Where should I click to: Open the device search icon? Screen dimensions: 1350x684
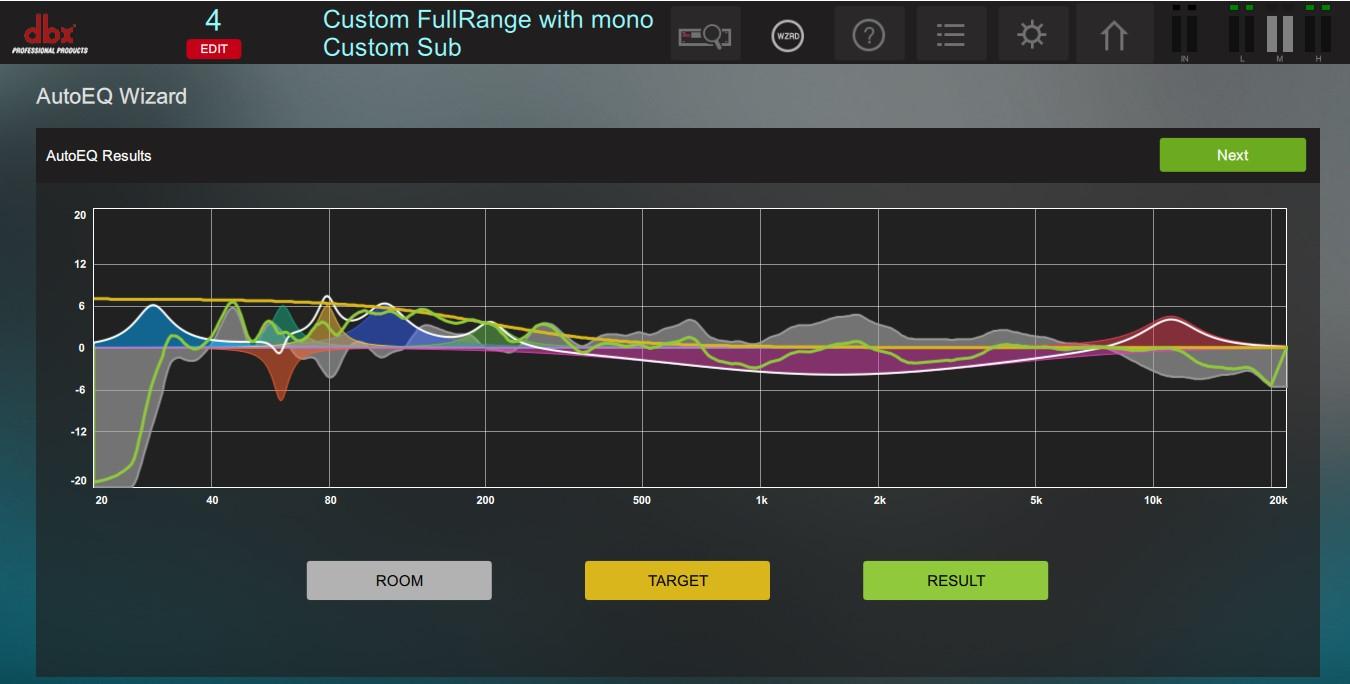click(705, 35)
